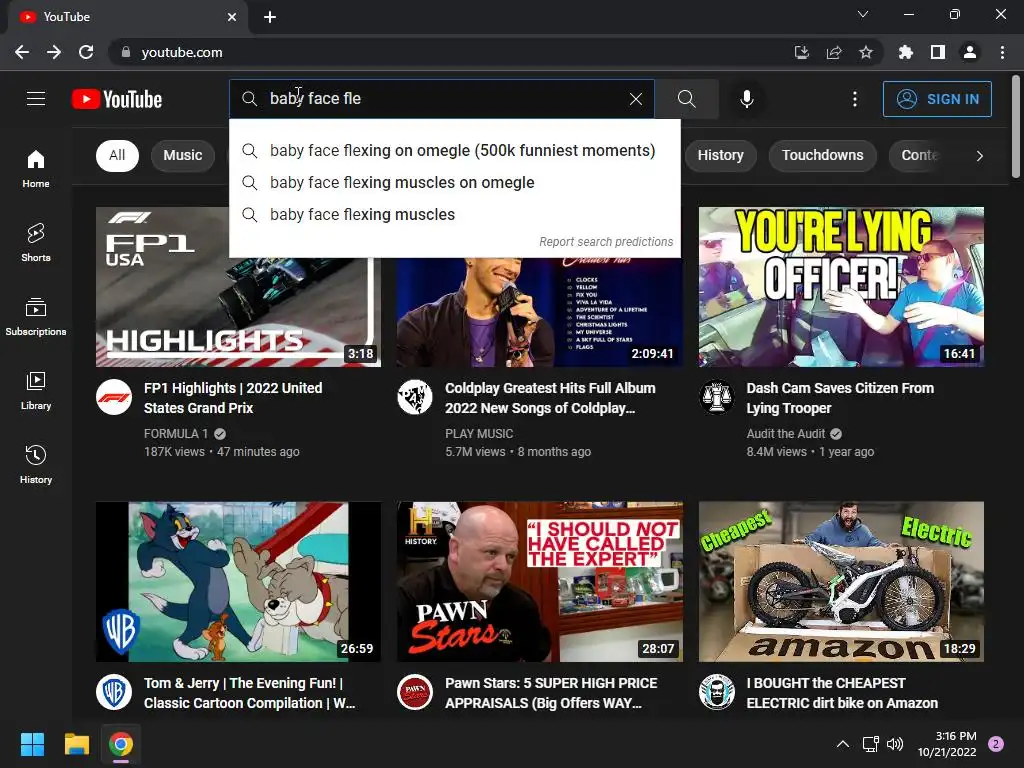1024x768 pixels.
Task: Click the Formula 1 channel avatar
Action: tap(114, 397)
